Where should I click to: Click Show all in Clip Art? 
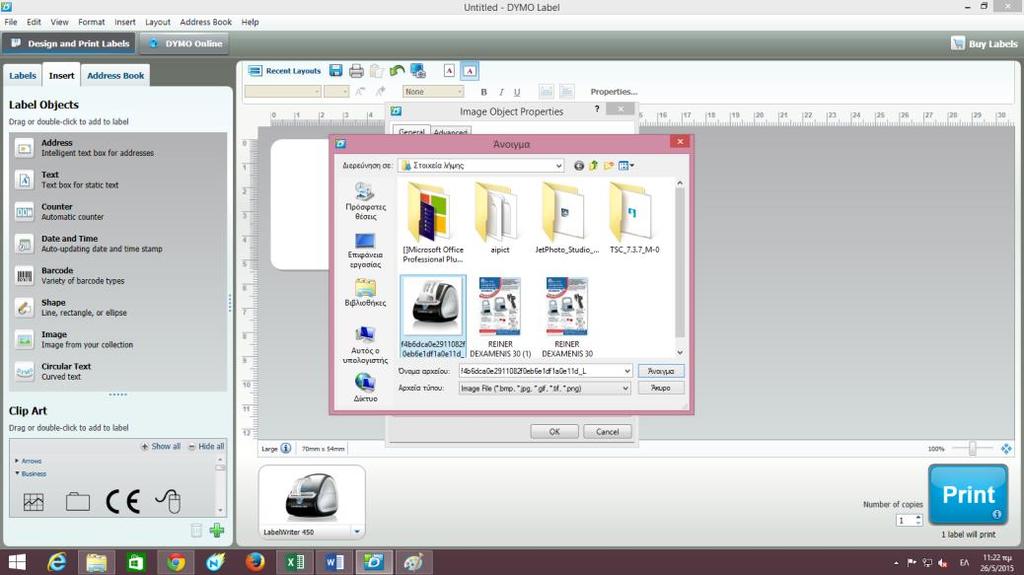pos(161,446)
